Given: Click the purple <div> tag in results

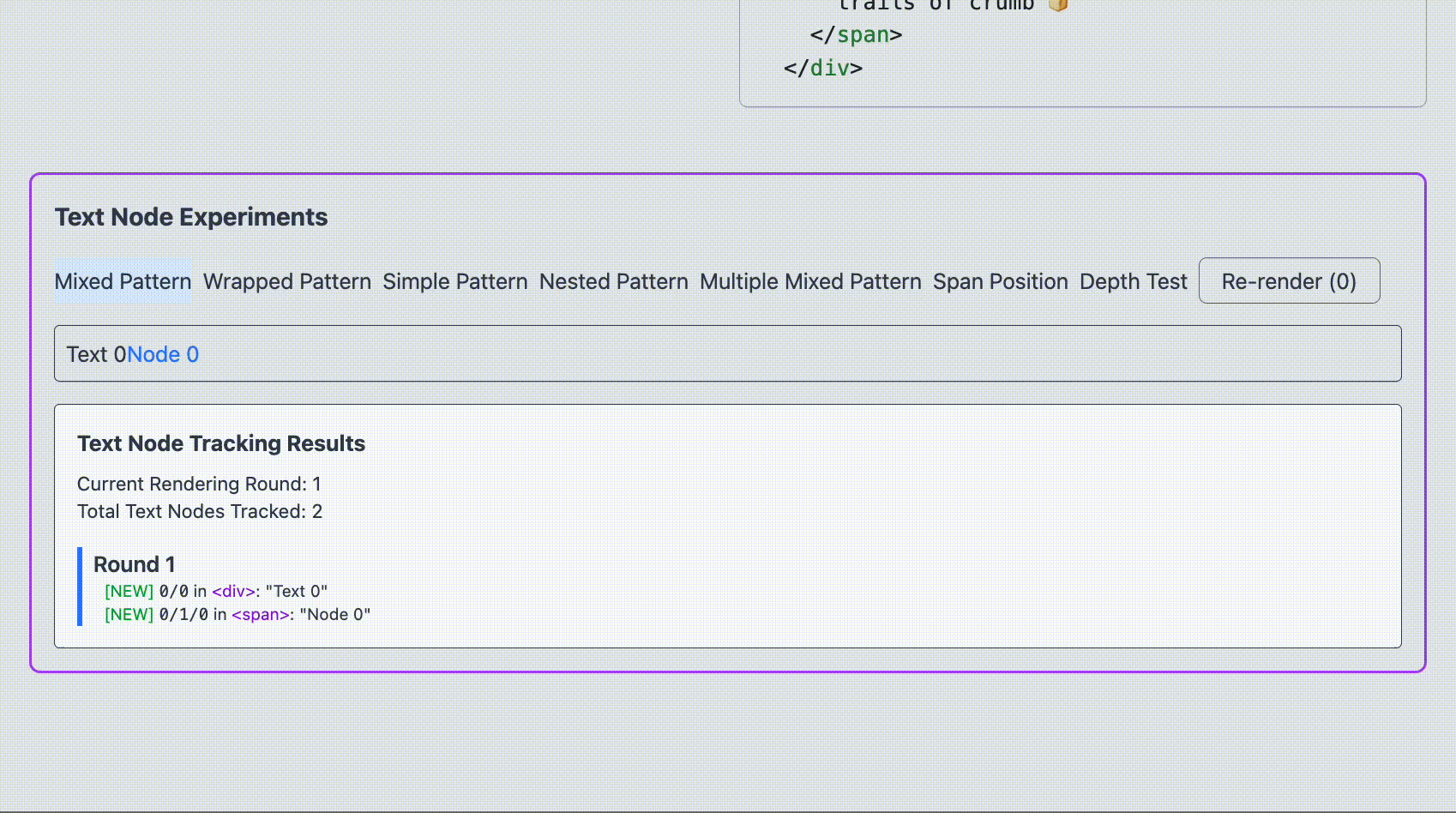Looking at the screenshot, I should 234,591.
